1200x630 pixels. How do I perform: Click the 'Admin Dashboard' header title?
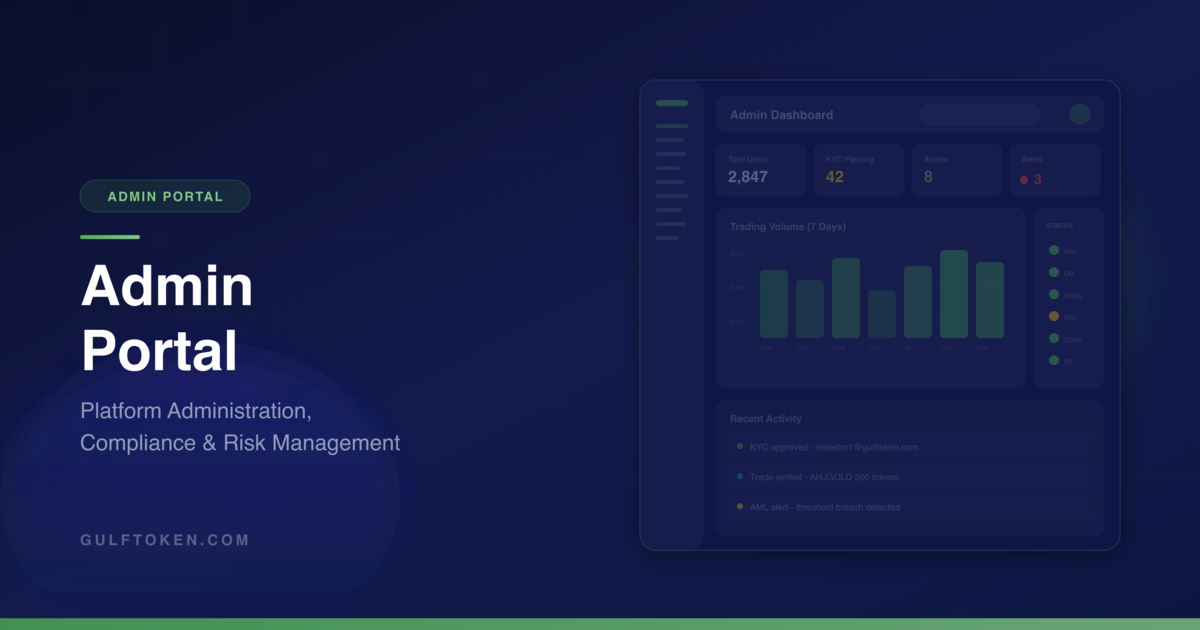point(781,115)
